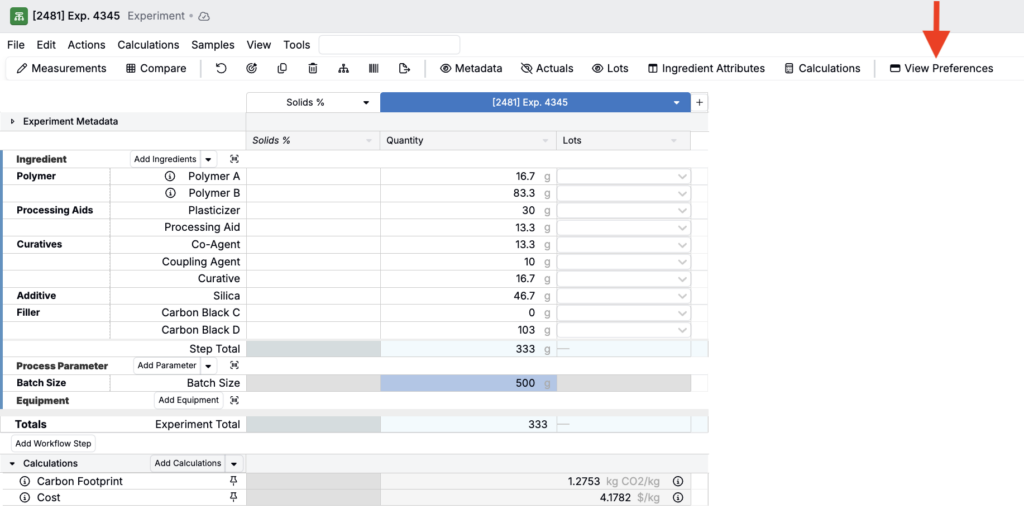Image resolution: width=1024 pixels, height=532 pixels.
Task: Click the plus icon to add experiment column
Action: 700,102
